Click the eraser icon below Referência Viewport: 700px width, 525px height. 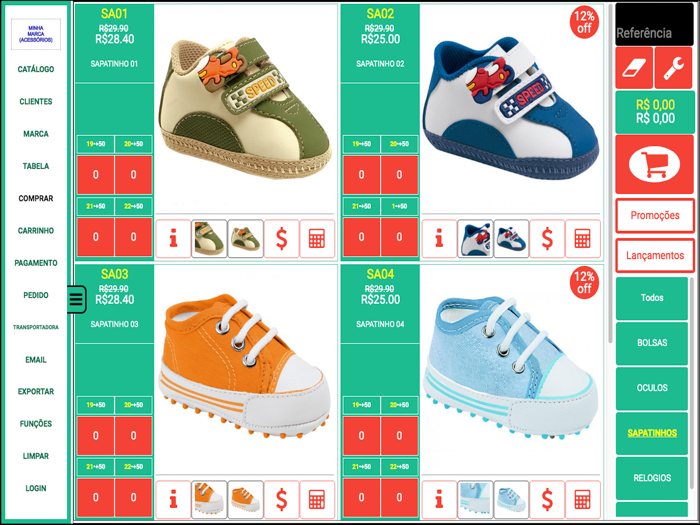634,68
